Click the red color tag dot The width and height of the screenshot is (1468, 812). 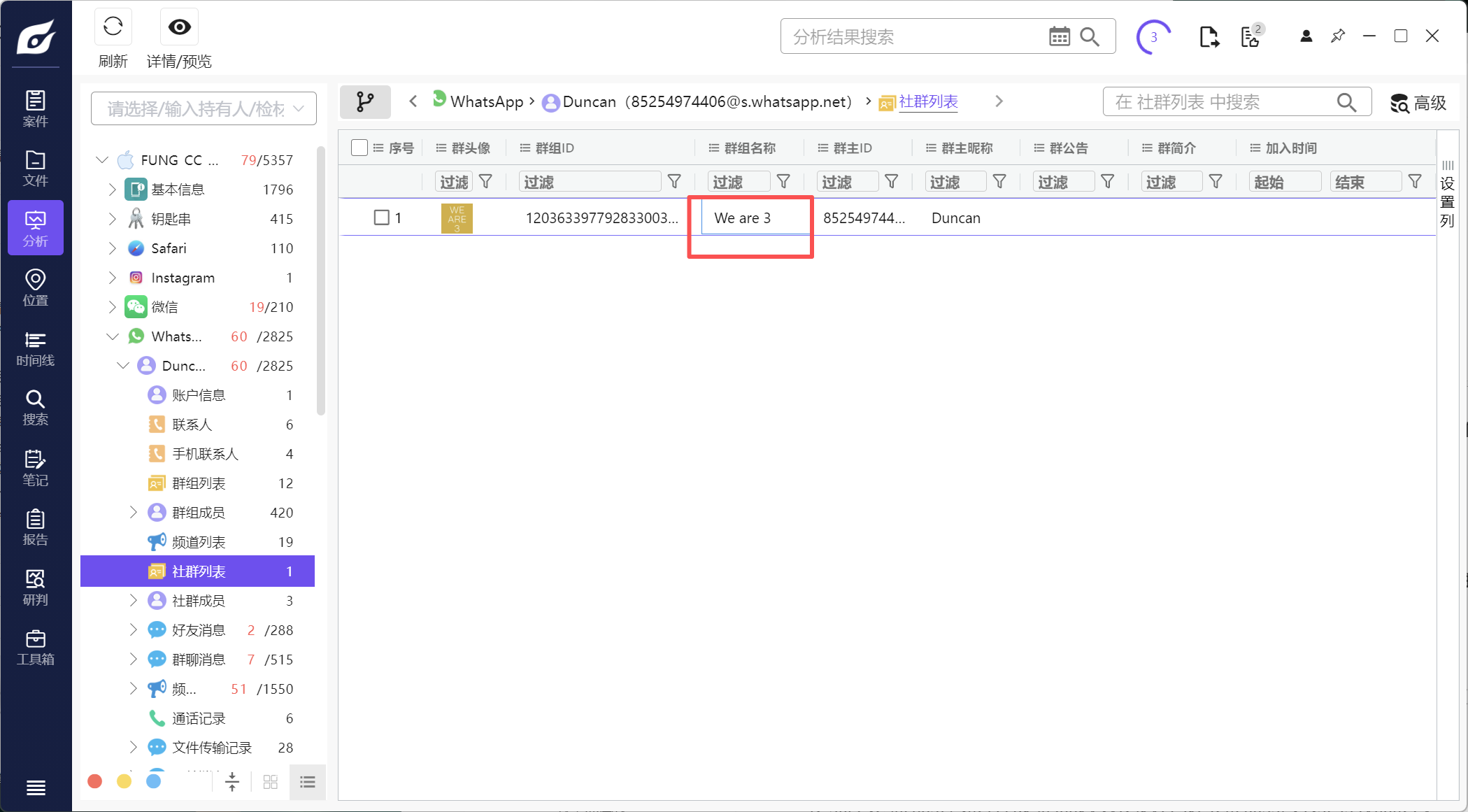click(95, 781)
